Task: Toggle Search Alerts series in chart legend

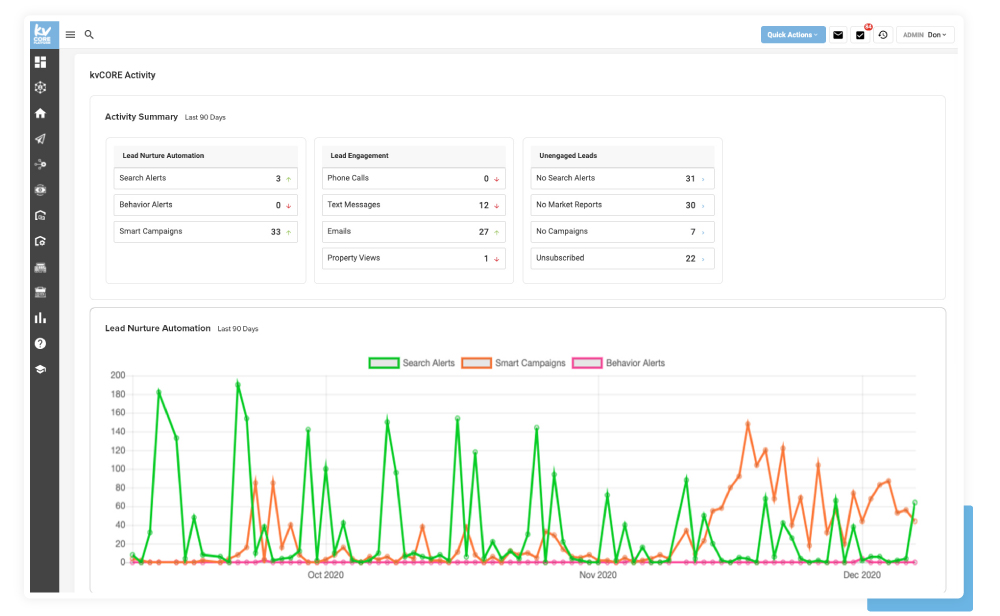Action: click(x=412, y=363)
